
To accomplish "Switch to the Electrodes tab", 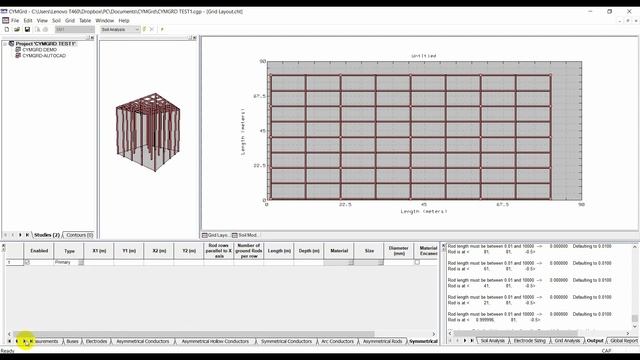I will [x=96, y=341].
